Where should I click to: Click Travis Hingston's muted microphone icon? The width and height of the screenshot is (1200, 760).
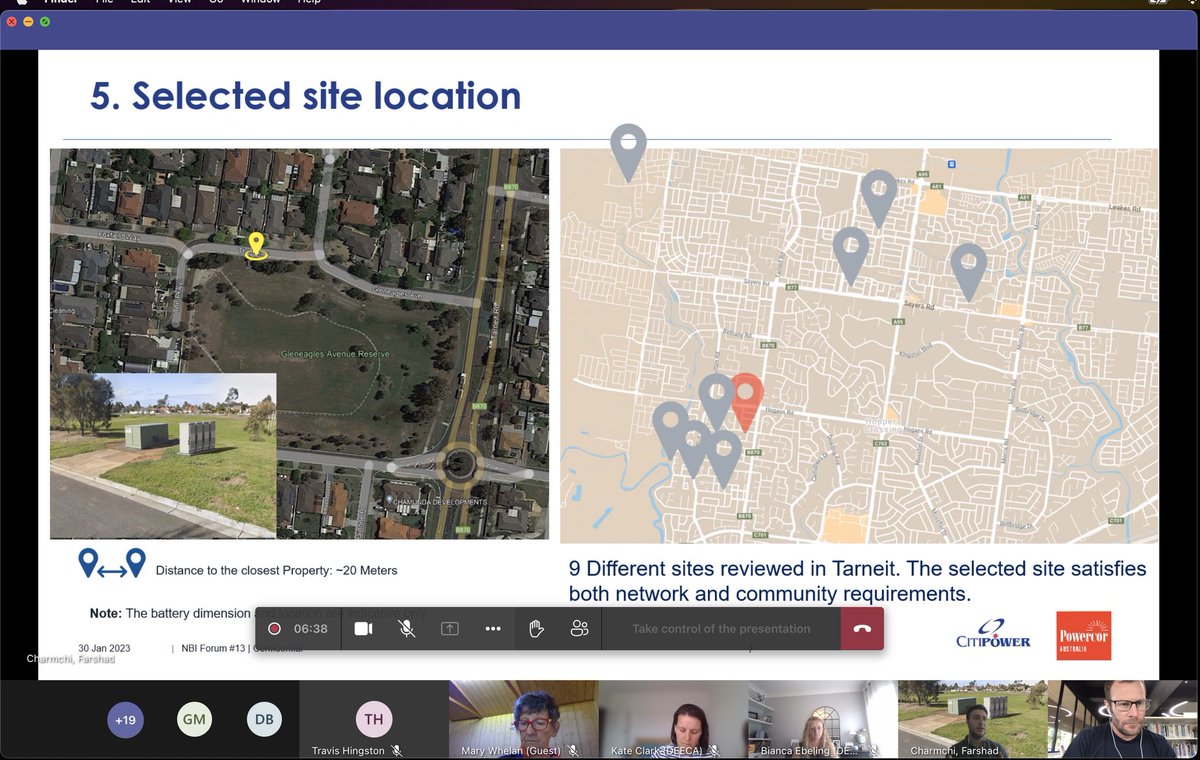(396, 750)
